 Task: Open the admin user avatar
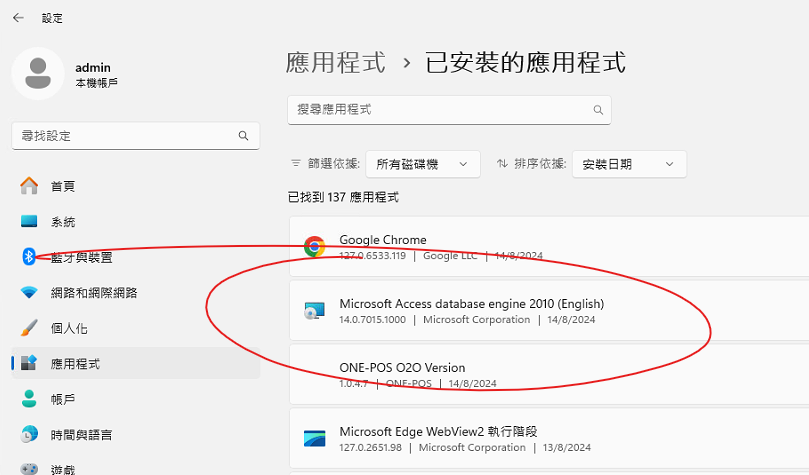(38, 73)
